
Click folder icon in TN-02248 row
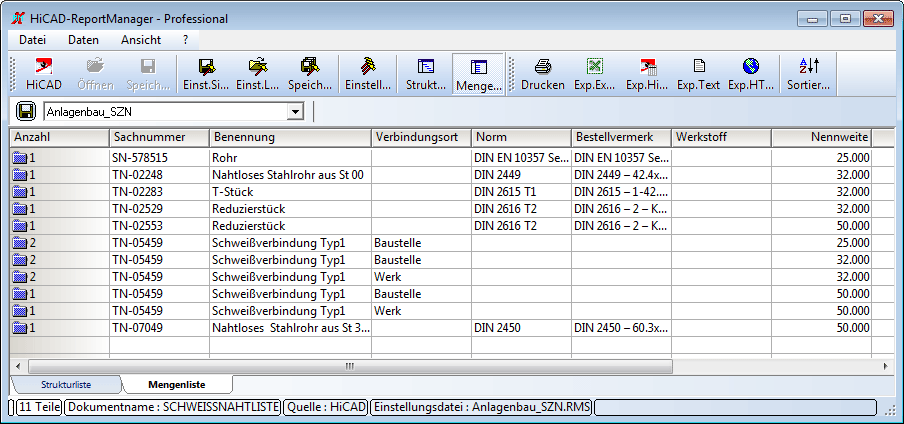pyautogui.click(x=20, y=175)
